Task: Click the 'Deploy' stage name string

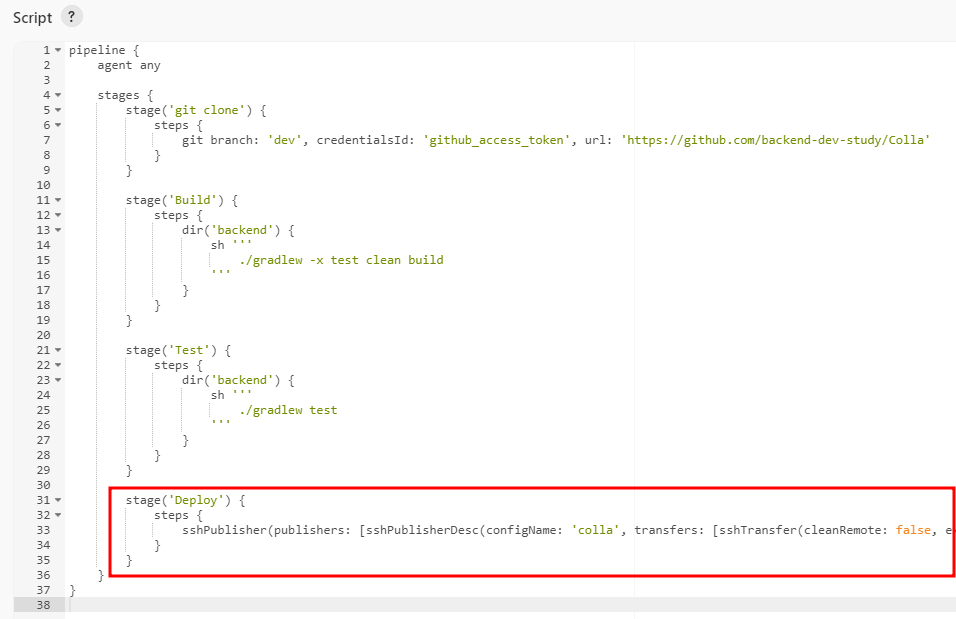Action: pos(196,500)
